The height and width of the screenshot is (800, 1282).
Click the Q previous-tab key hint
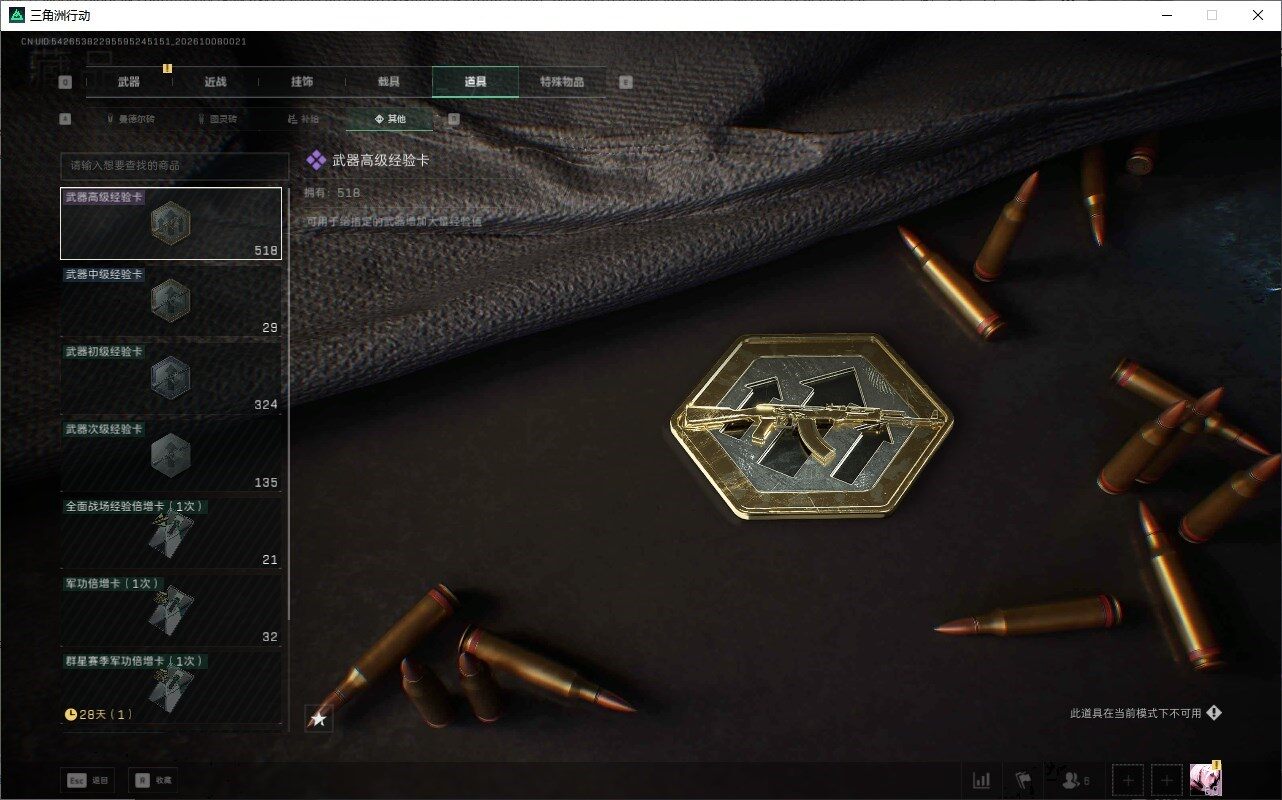[x=65, y=83]
